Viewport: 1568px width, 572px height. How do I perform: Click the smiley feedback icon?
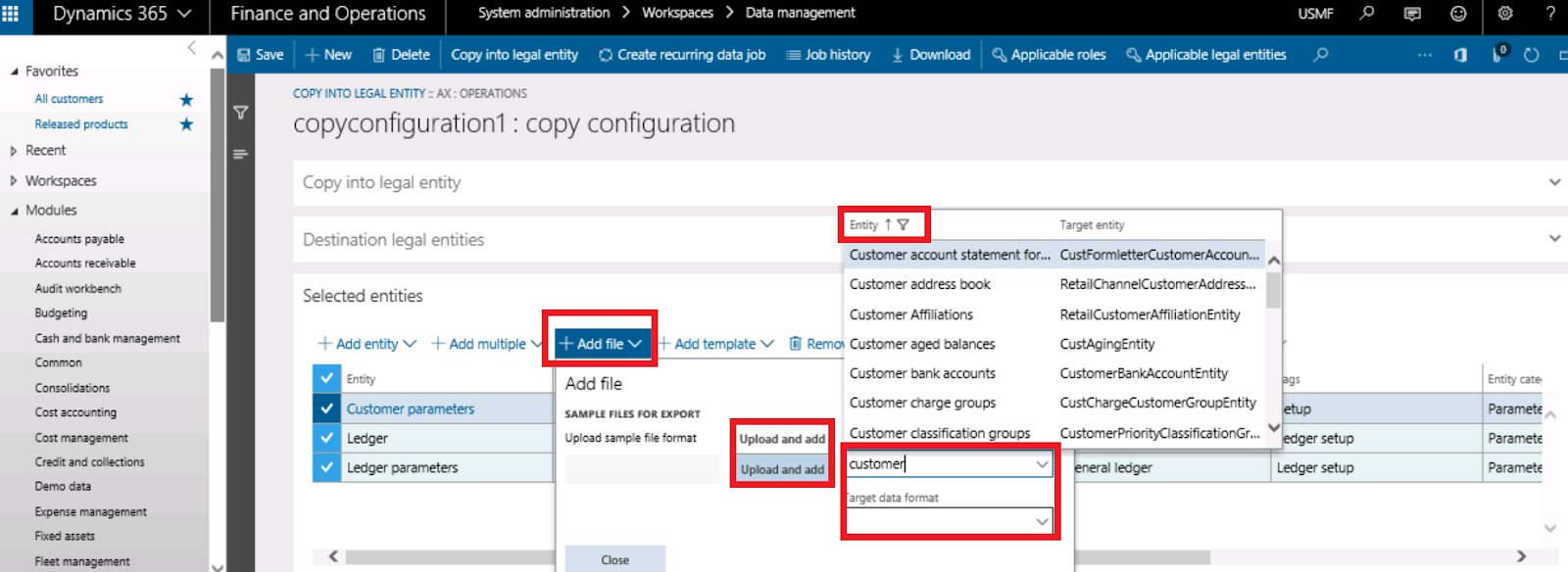coord(1458,14)
